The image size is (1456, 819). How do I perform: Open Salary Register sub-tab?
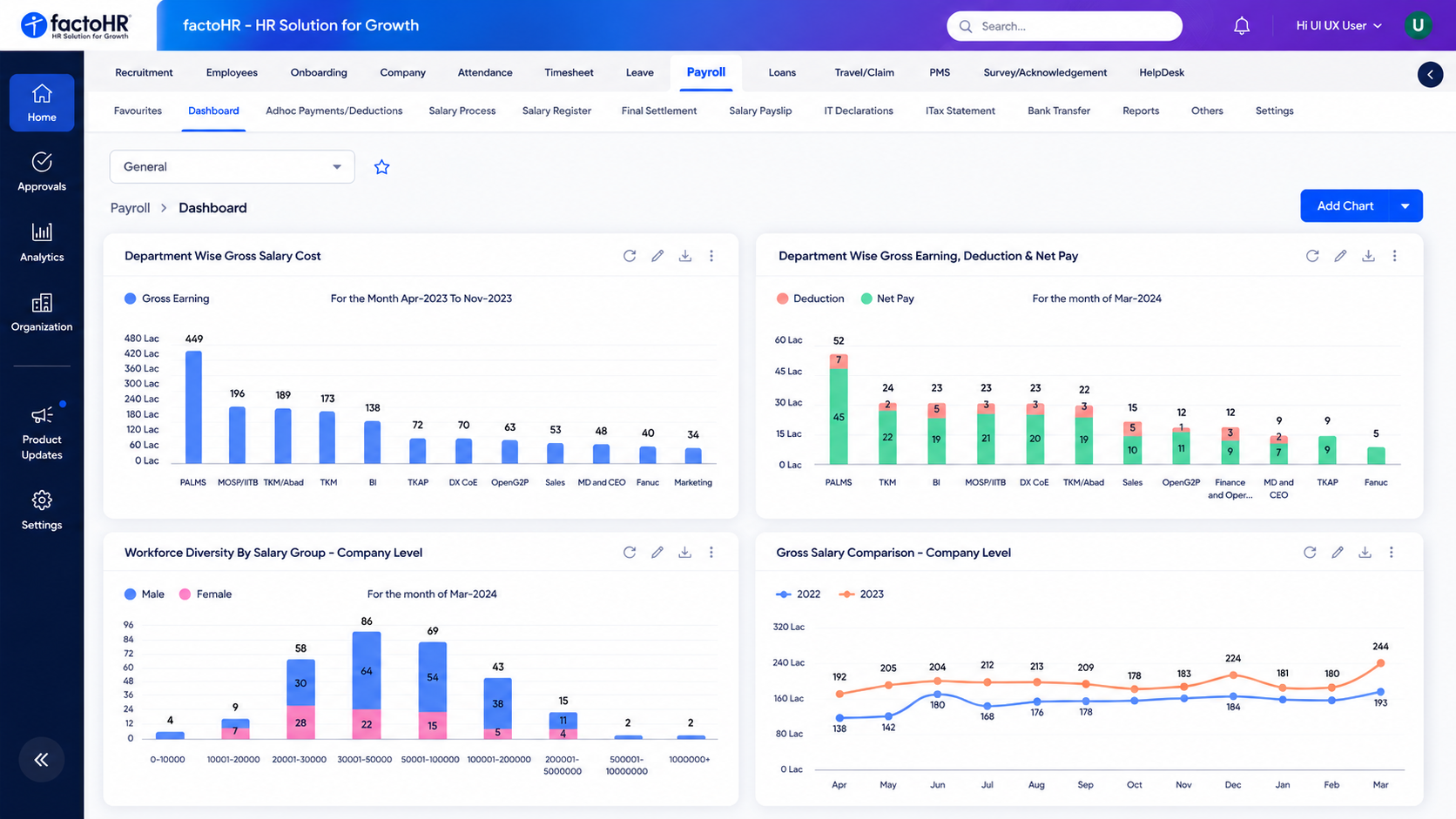[556, 111]
